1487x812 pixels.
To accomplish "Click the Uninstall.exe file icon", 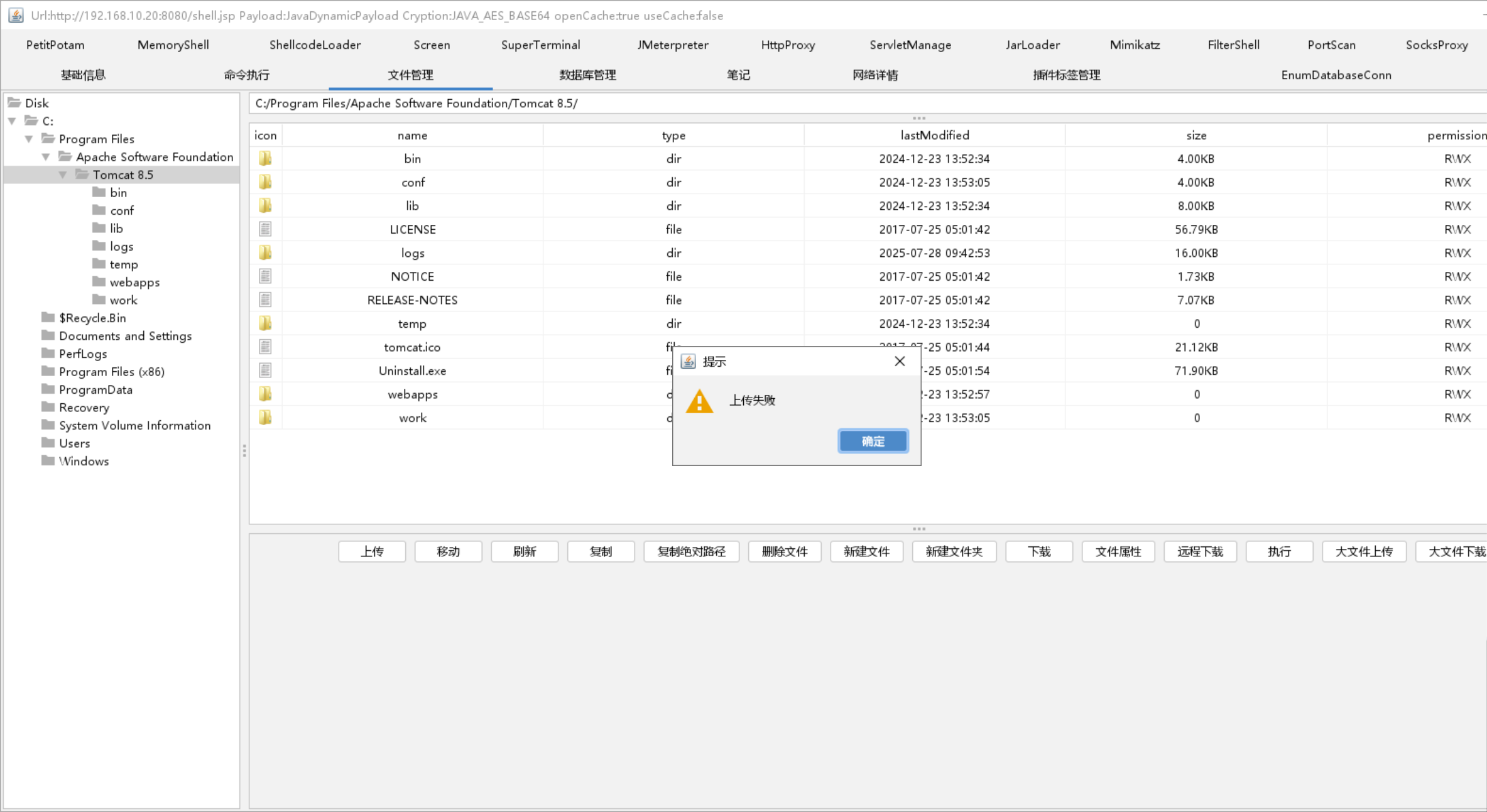I will click(x=265, y=371).
